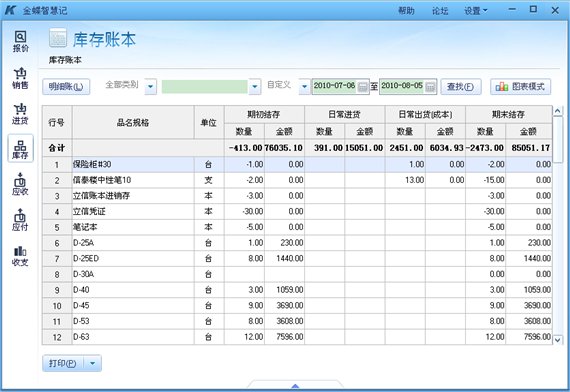This screenshot has width=570, height=392.
Task: Open the 销售 (sales) sidebar module
Action: 20,78
